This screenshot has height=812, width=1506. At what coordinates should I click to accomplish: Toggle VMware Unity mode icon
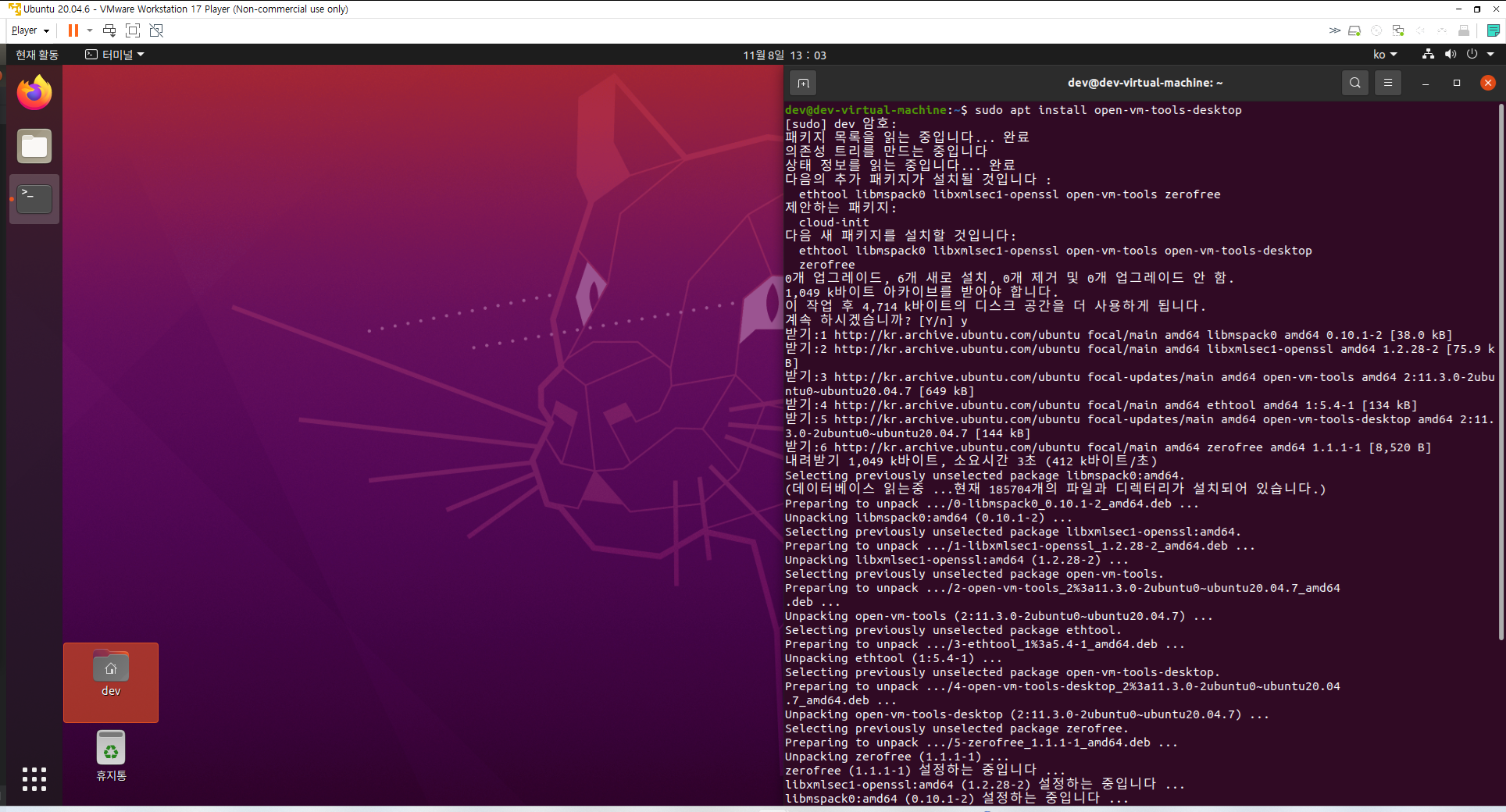[x=156, y=30]
